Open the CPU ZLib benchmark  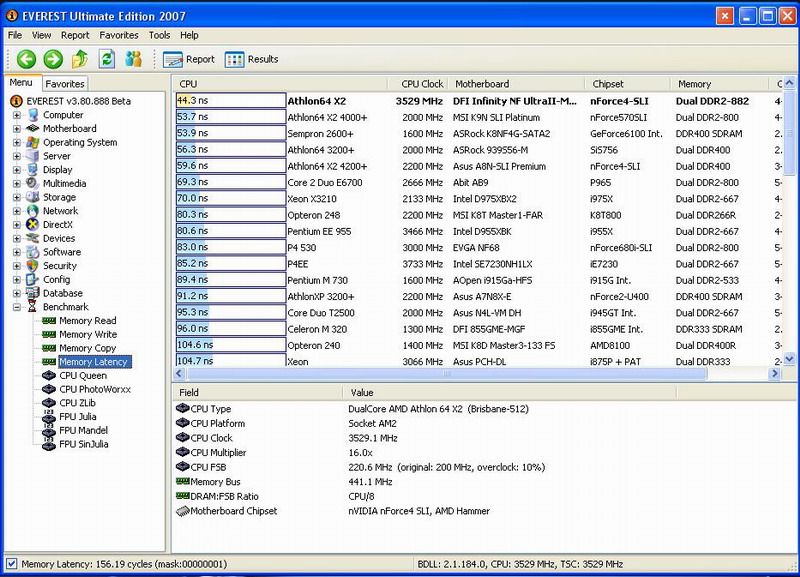[x=77, y=403]
